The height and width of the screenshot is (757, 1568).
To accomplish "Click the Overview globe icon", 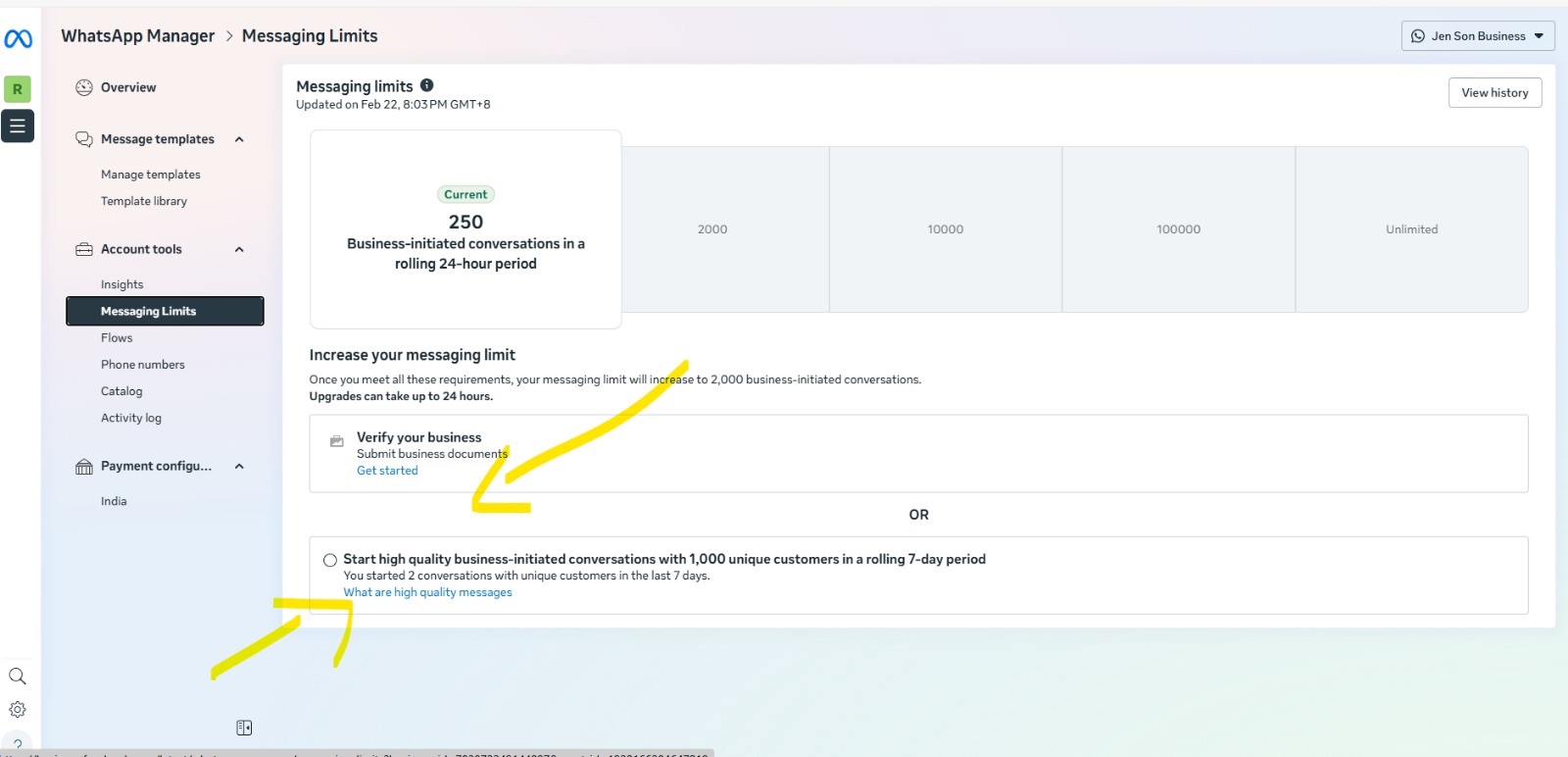I will point(84,87).
